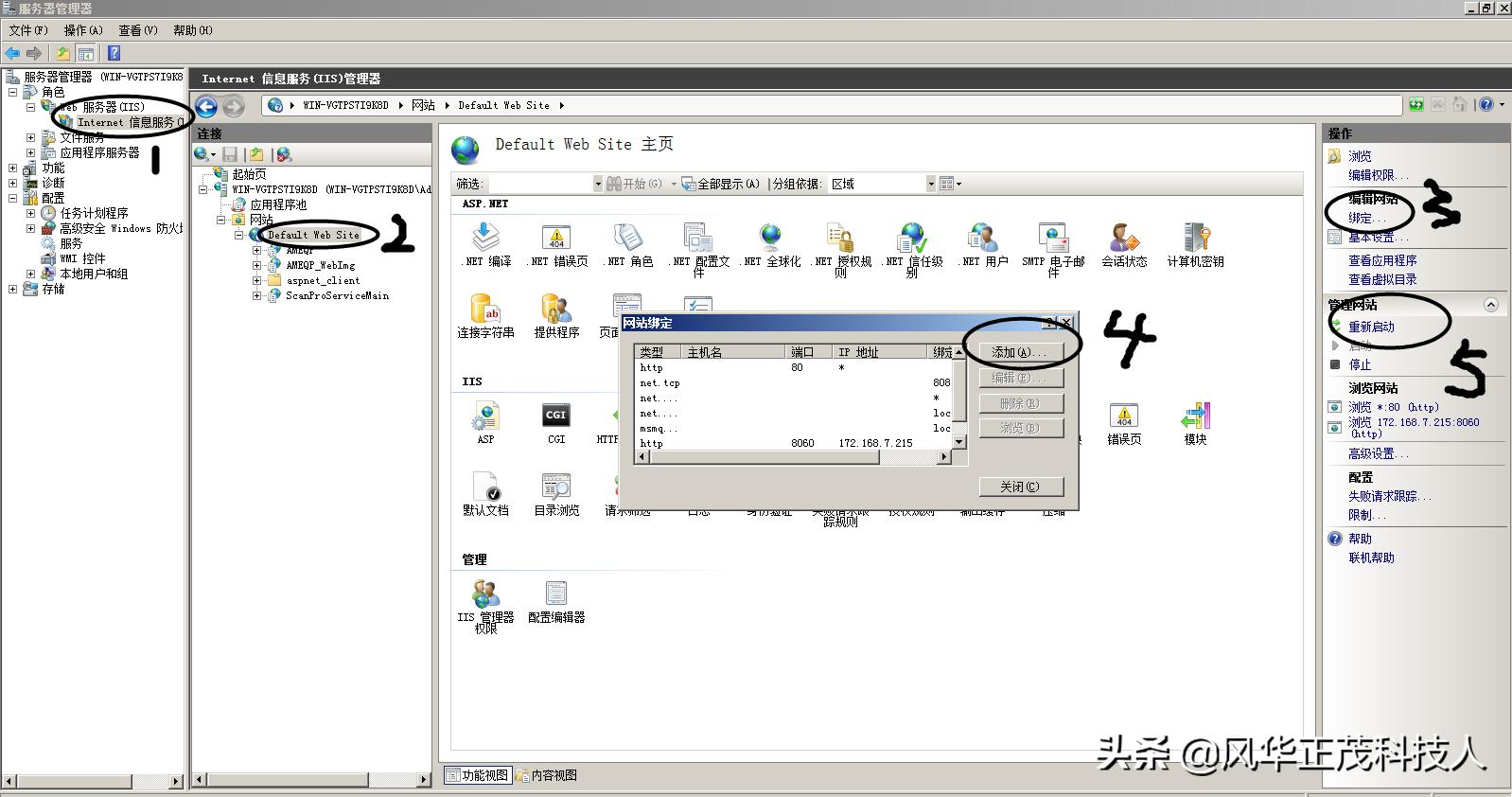Open the .NET 信任级别 icon
1512x797 pixels.
912,238
